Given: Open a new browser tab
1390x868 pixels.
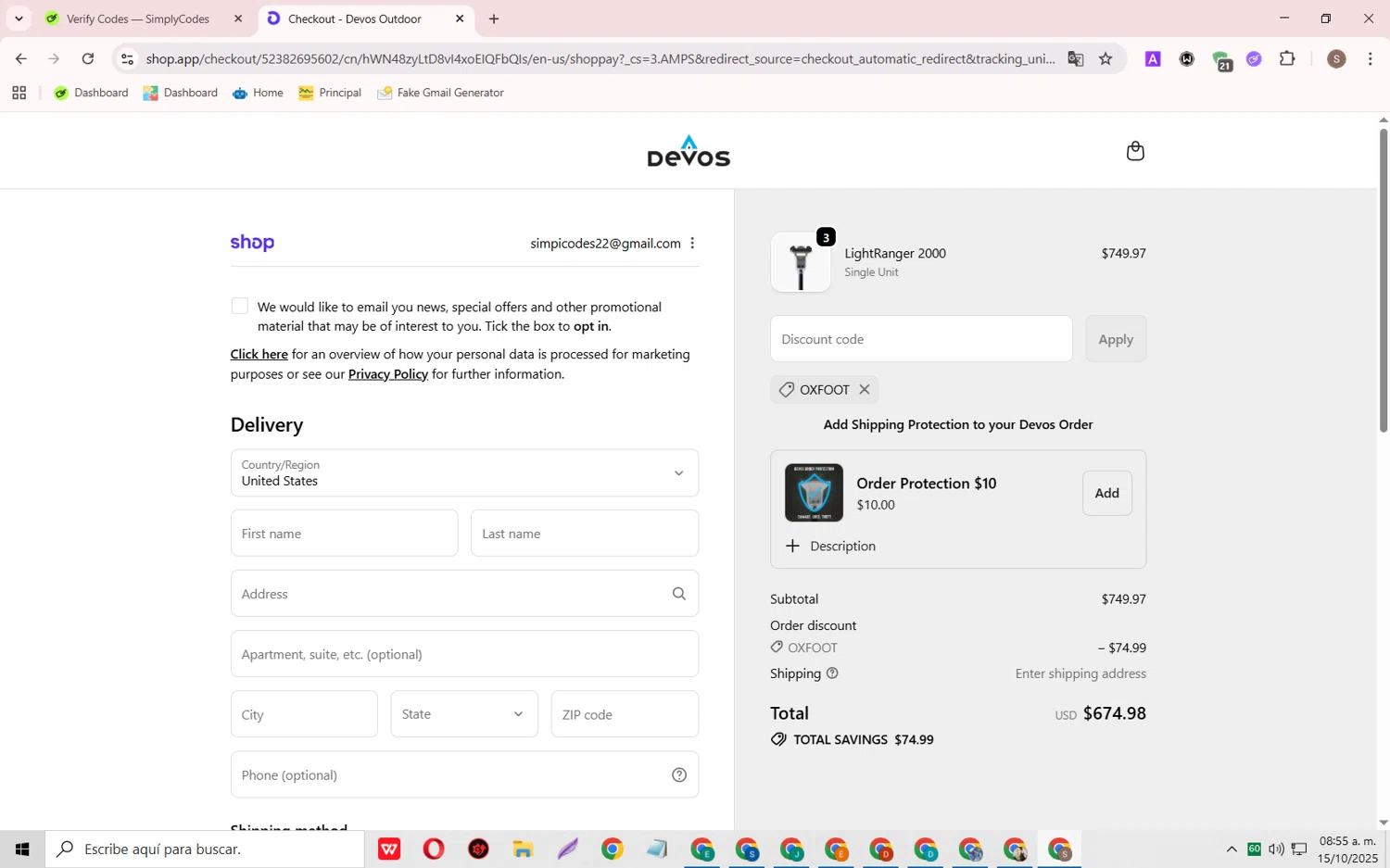Looking at the screenshot, I should click(x=494, y=19).
